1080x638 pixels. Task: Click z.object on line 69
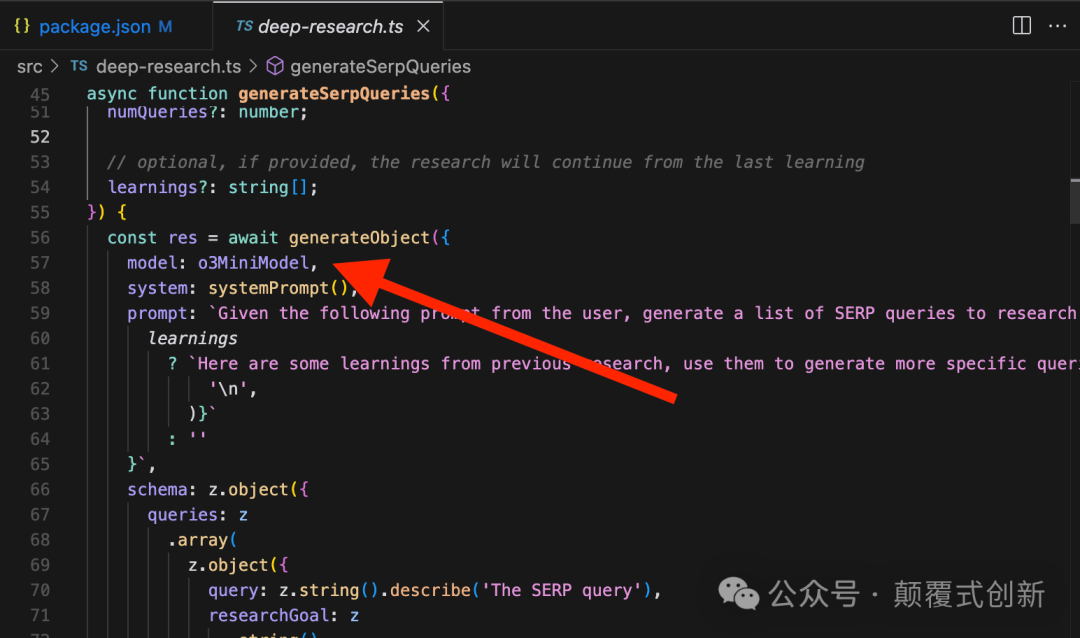(228, 566)
